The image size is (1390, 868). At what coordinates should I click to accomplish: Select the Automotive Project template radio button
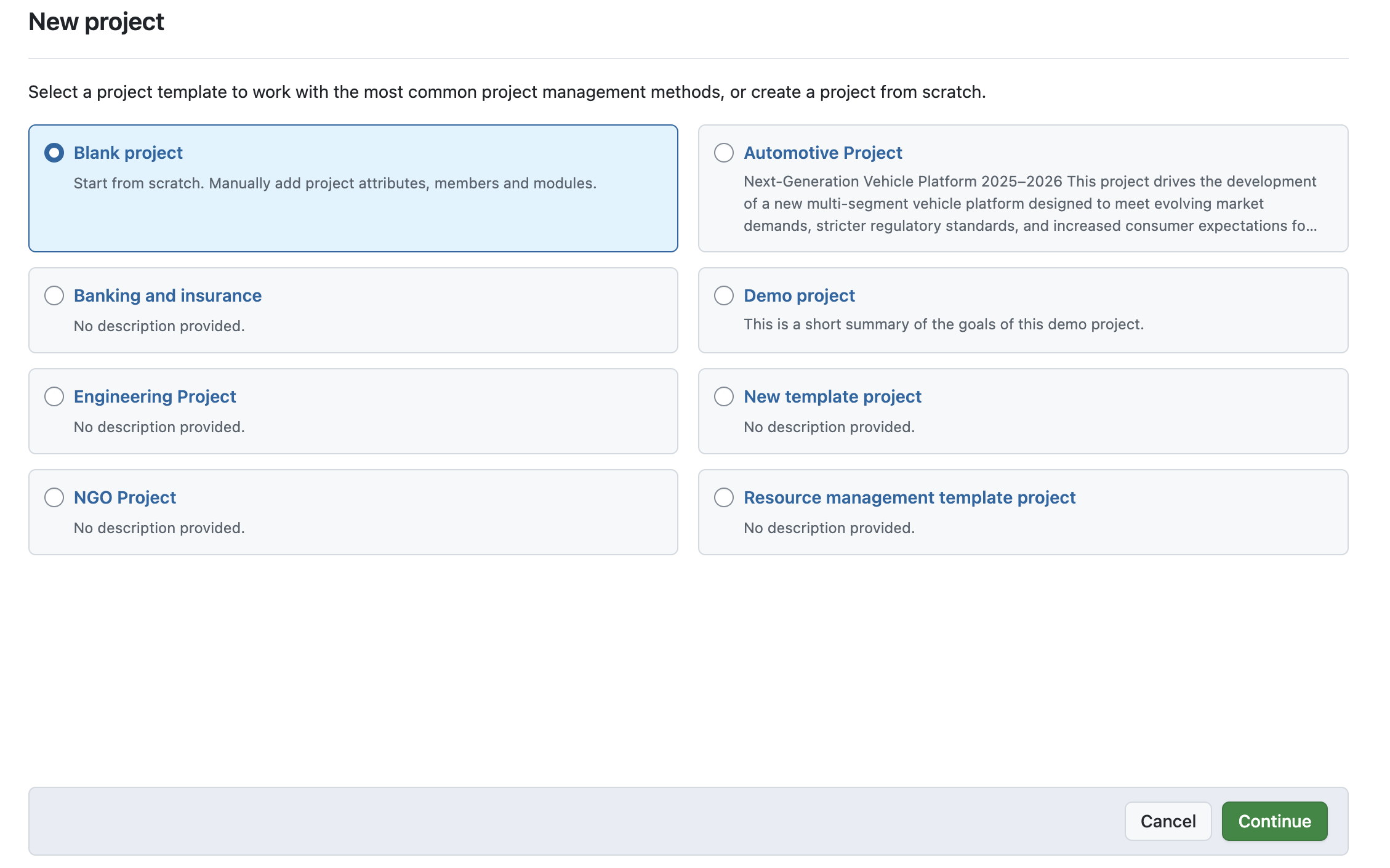tap(725, 153)
